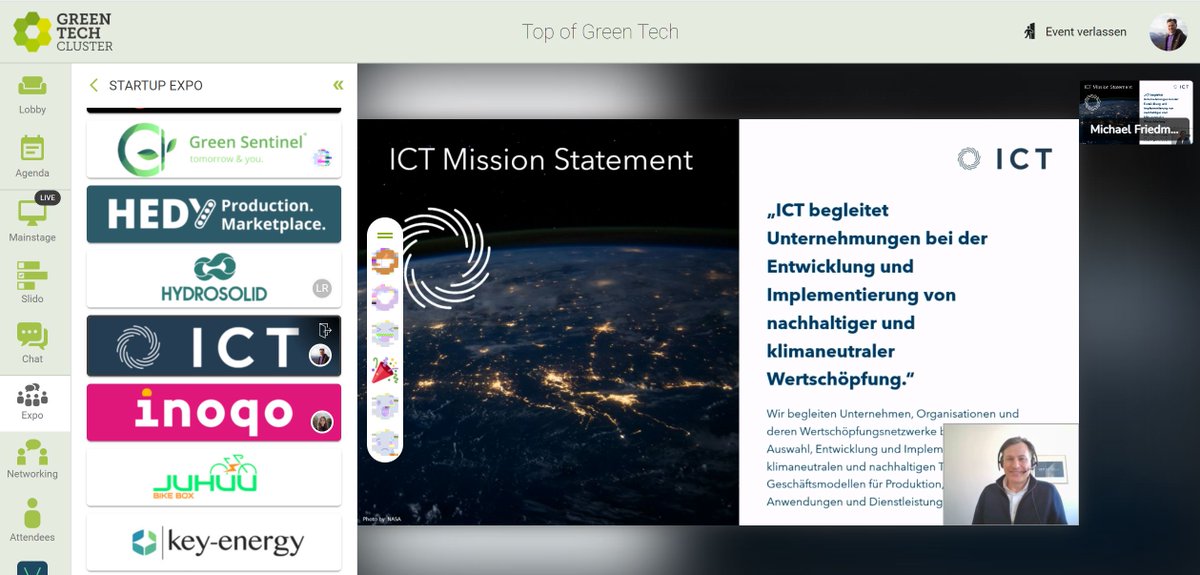Open the Chat section
This screenshot has height=575, width=1200.
(32, 343)
